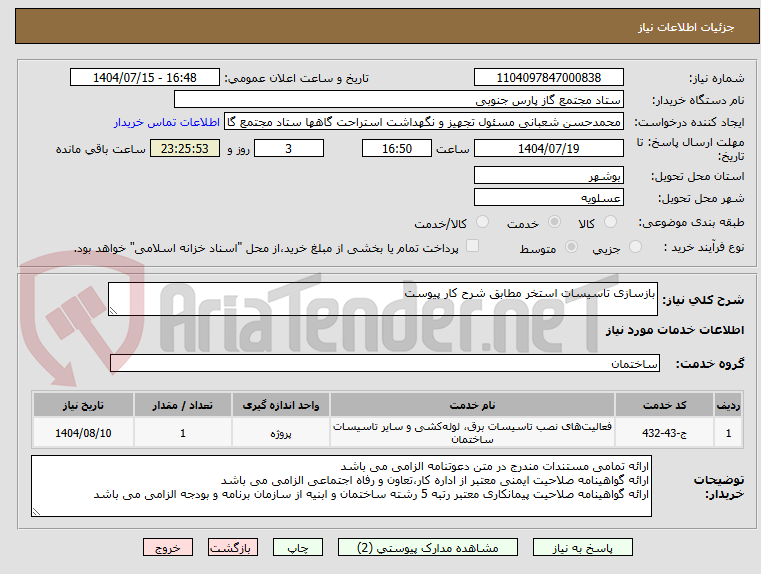Click the استان محل تحویل field بوشهر

click(x=548, y=175)
